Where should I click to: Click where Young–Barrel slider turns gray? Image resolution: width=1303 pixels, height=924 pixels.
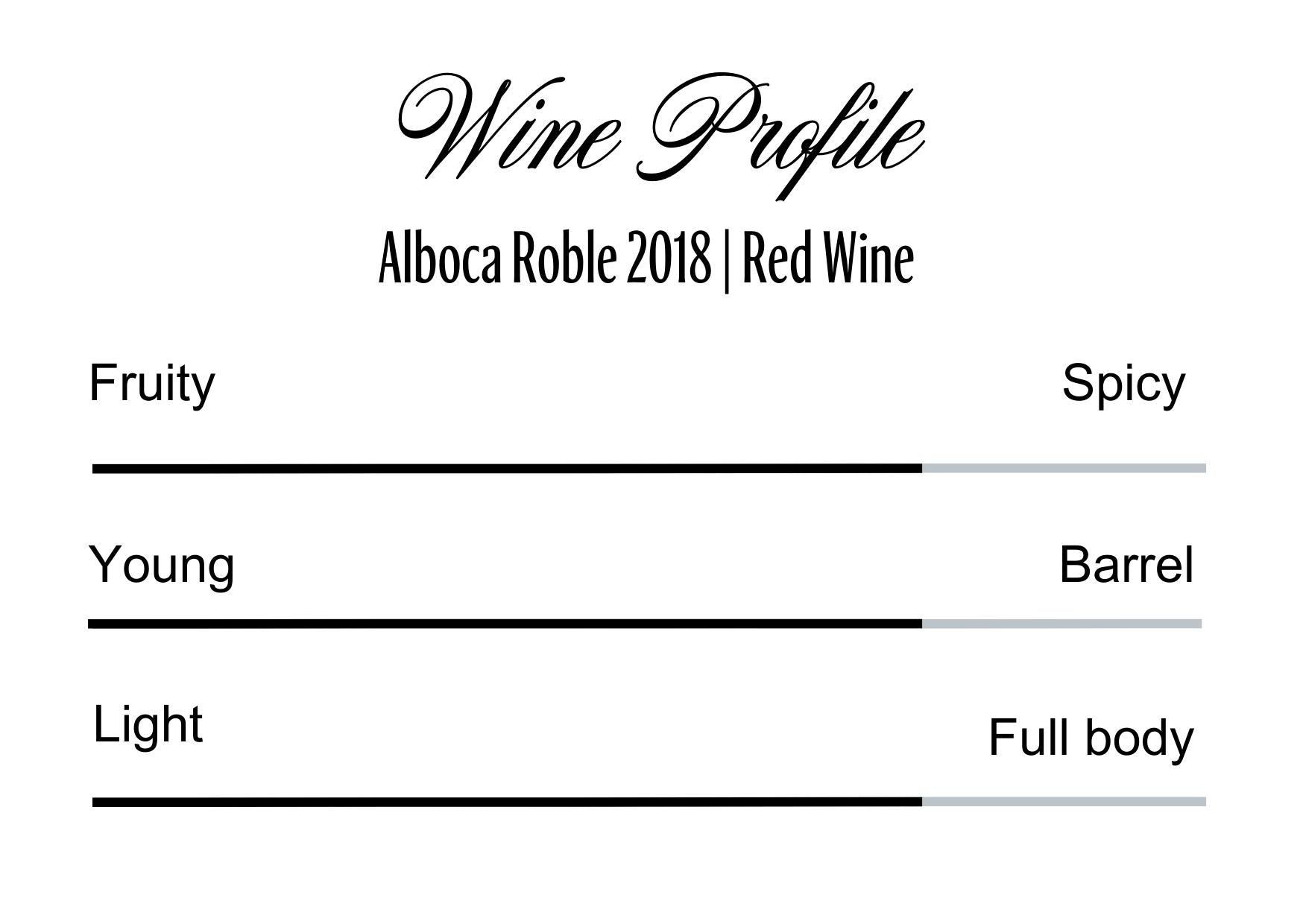point(922,624)
